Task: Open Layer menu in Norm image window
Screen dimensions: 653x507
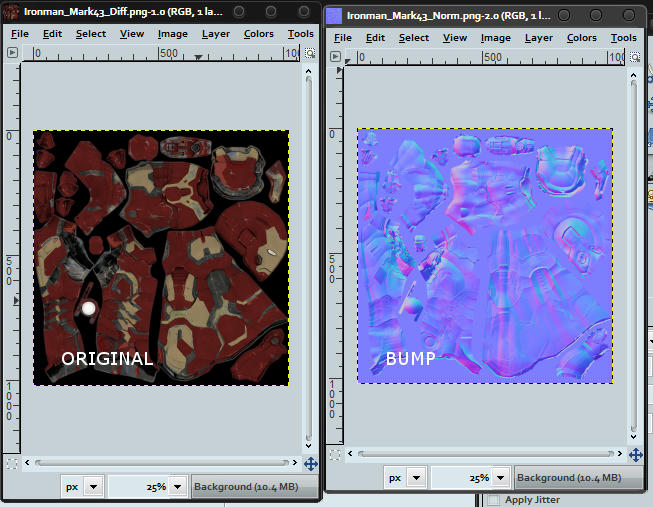Action: click(x=538, y=38)
